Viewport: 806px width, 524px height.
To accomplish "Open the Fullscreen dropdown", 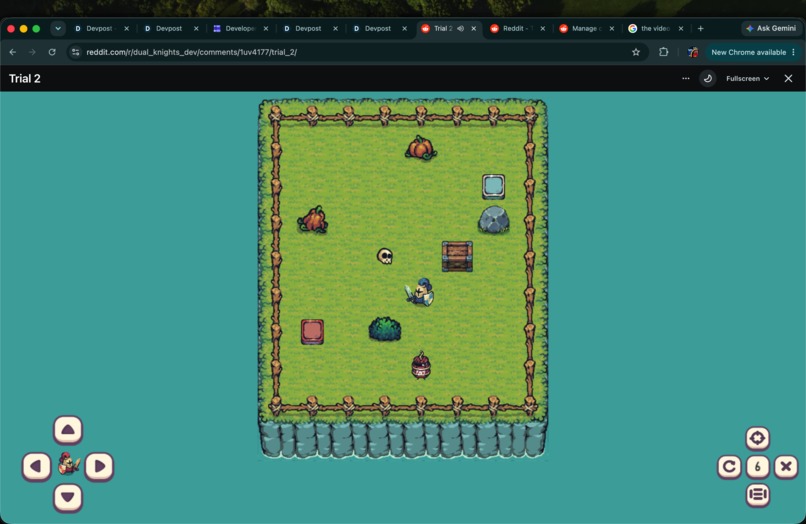I will (x=747, y=79).
